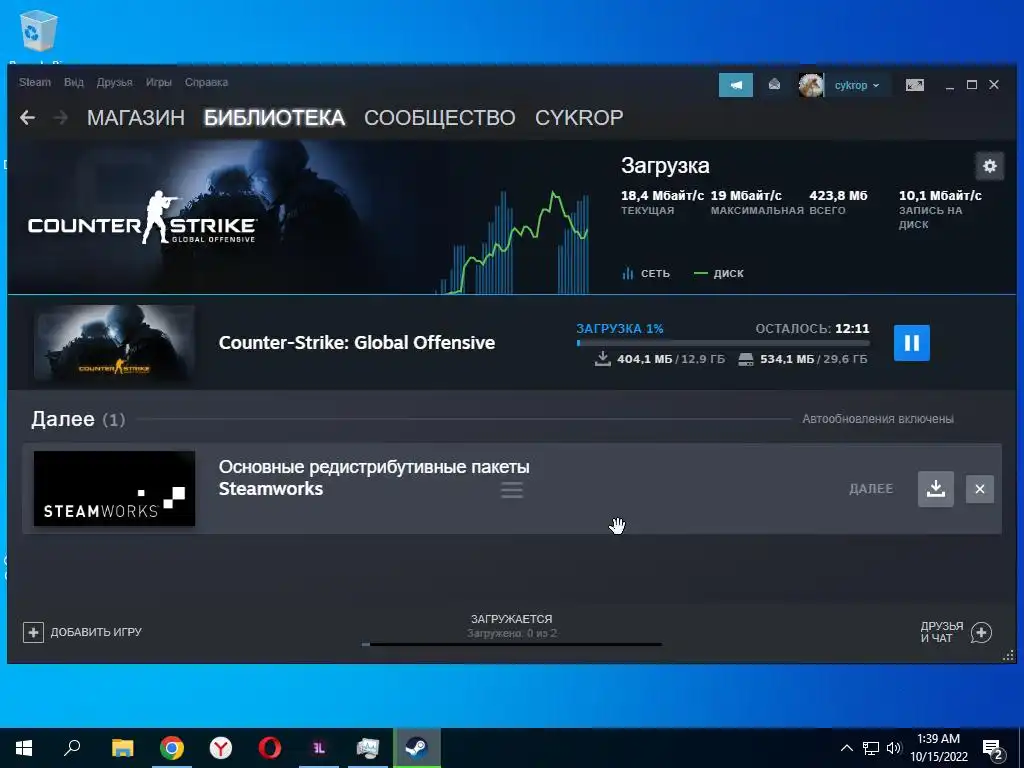Switch to Big Picture mode icon

(x=914, y=85)
